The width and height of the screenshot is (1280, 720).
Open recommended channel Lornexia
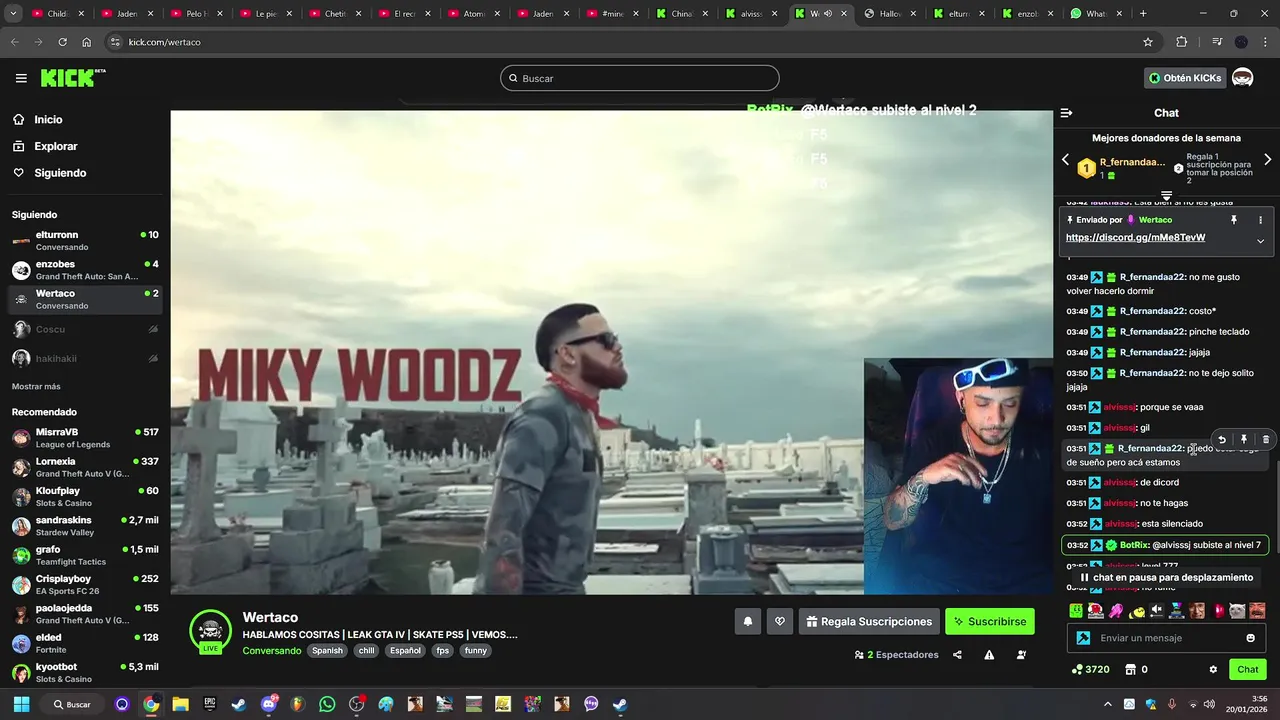tap(85, 467)
